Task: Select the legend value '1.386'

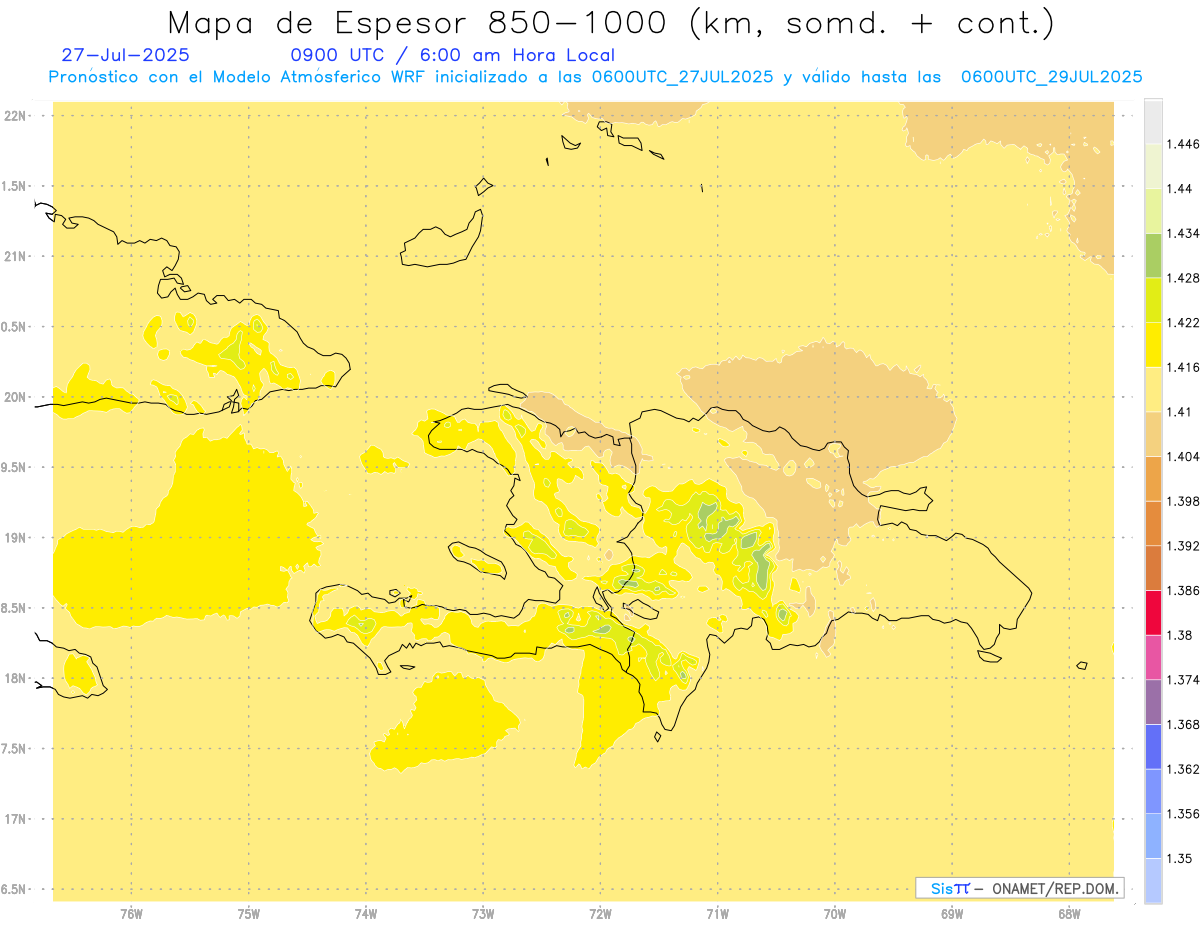Action: coord(1182,590)
